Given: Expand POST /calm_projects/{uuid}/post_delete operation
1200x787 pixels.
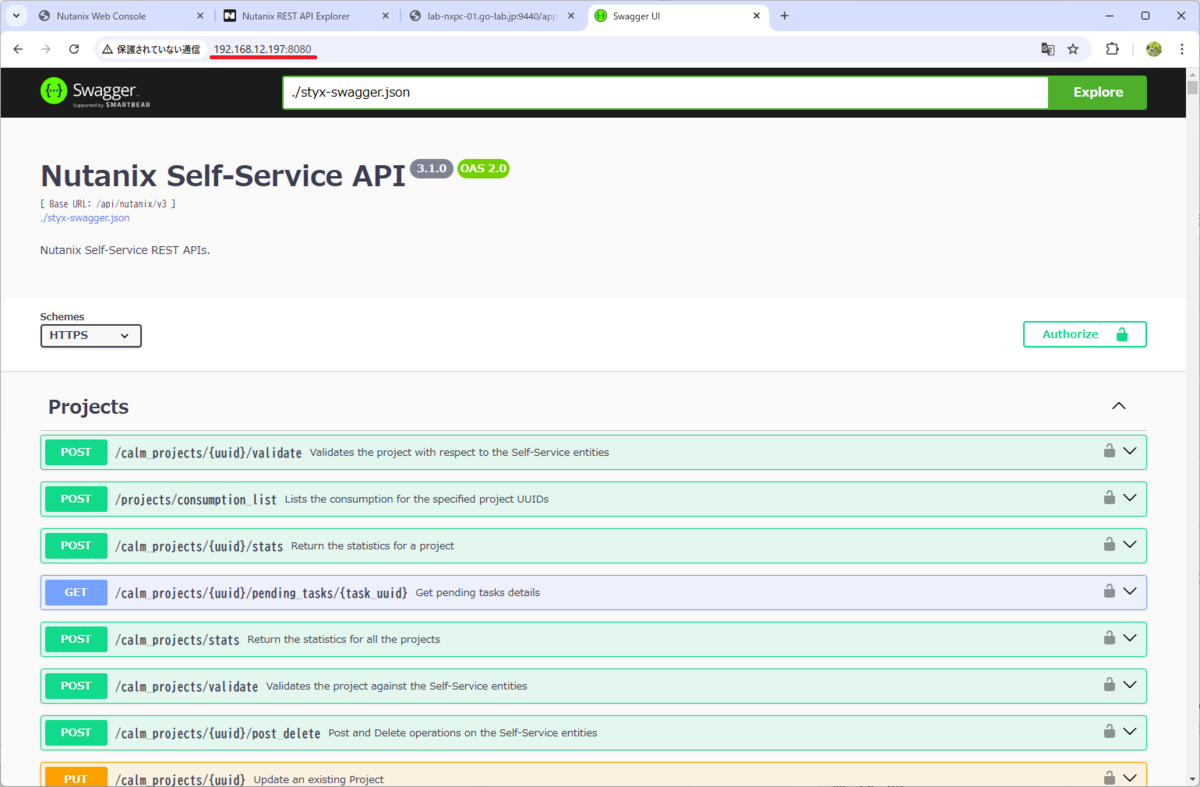Looking at the screenshot, I should (x=1130, y=732).
